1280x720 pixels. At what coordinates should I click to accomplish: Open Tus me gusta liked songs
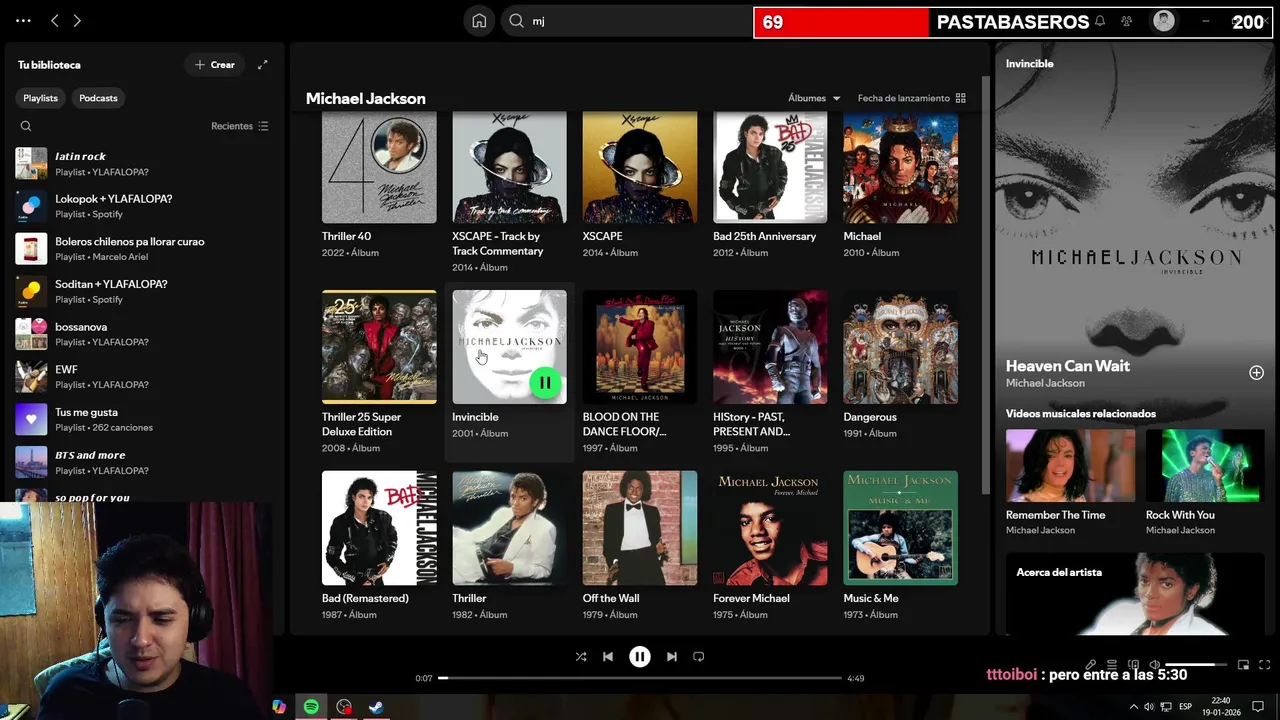[142, 419]
